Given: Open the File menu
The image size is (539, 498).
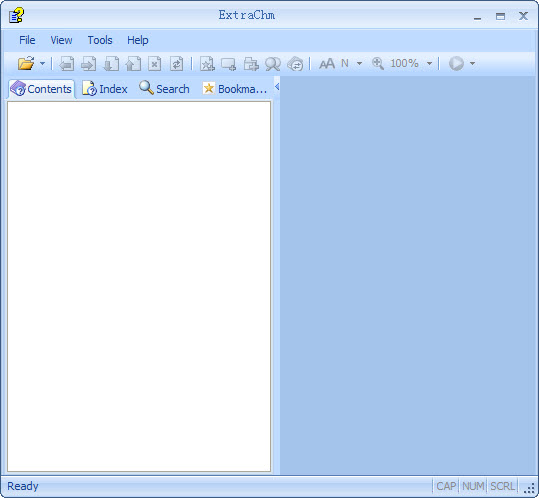Looking at the screenshot, I should click(27, 40).
